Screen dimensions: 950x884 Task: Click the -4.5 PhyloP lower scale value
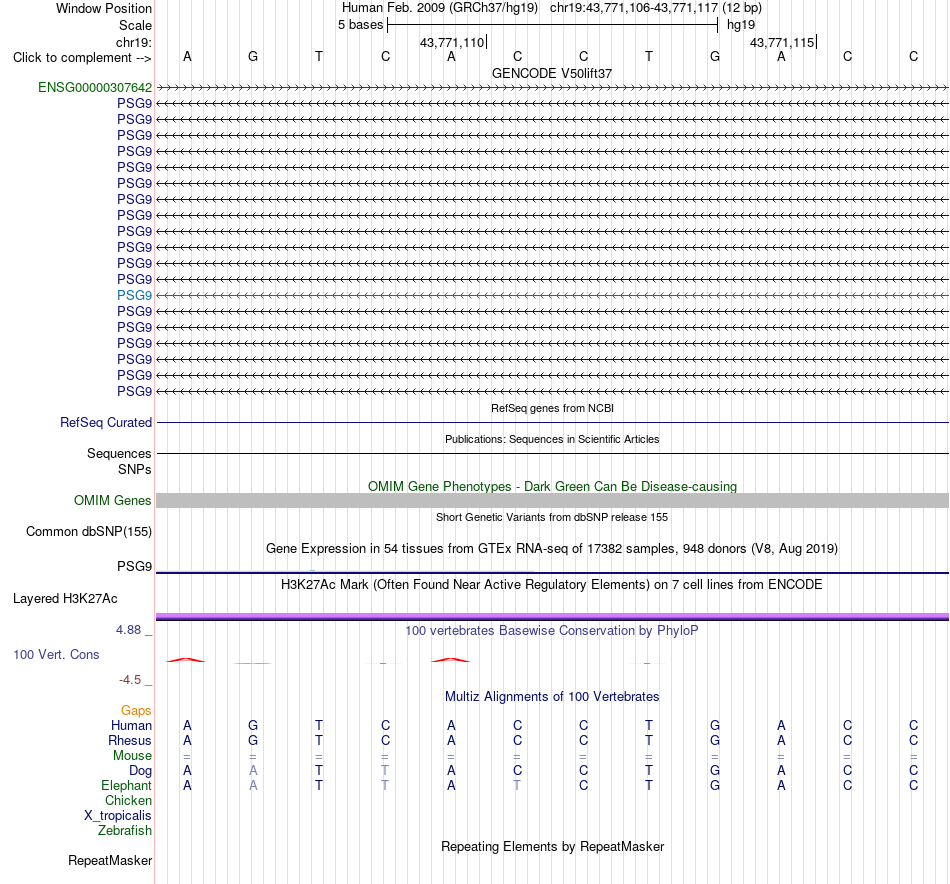[130, 680]
